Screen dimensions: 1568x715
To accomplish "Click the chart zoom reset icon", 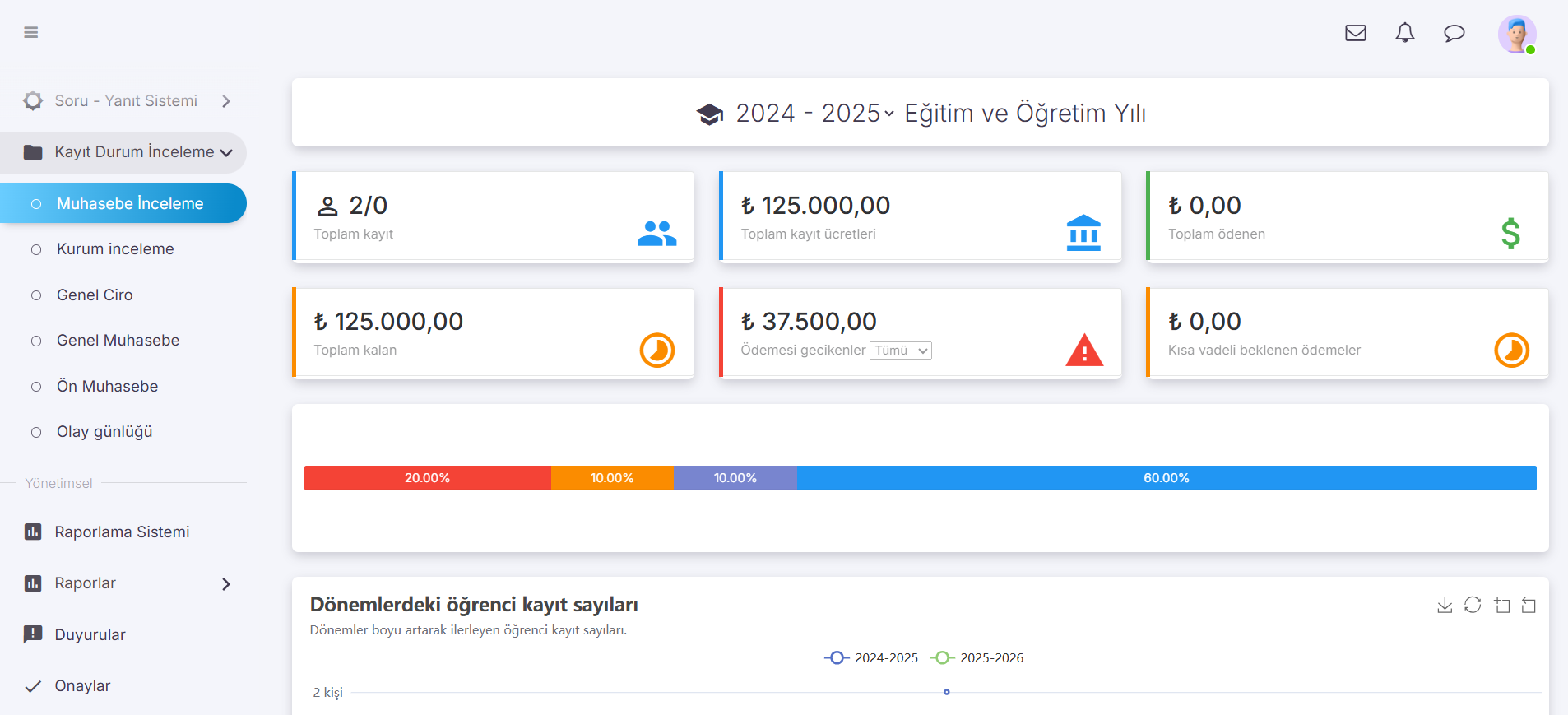I will point(1529,606).
